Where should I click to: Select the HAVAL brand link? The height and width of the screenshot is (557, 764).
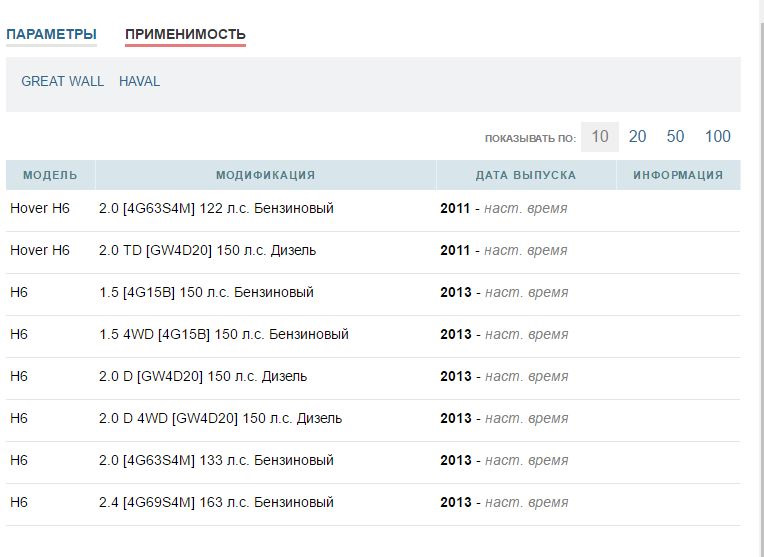click(139, 81)
